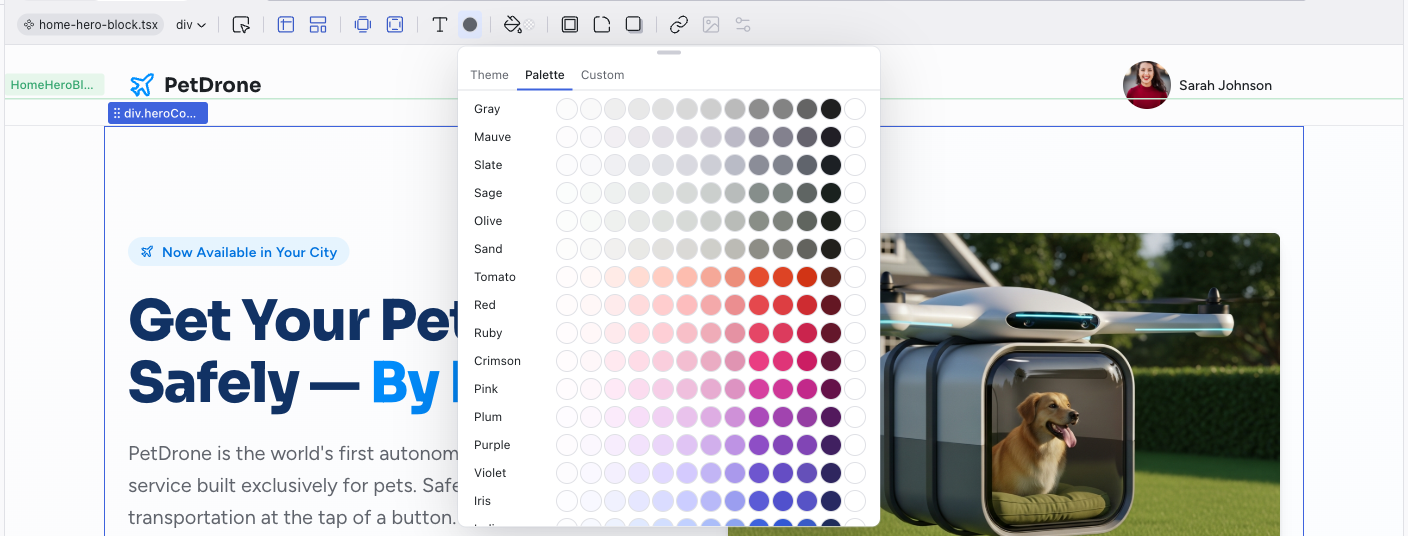
Task: Click the paint bucket background fill icon
Action: click(x=513, y=25)
